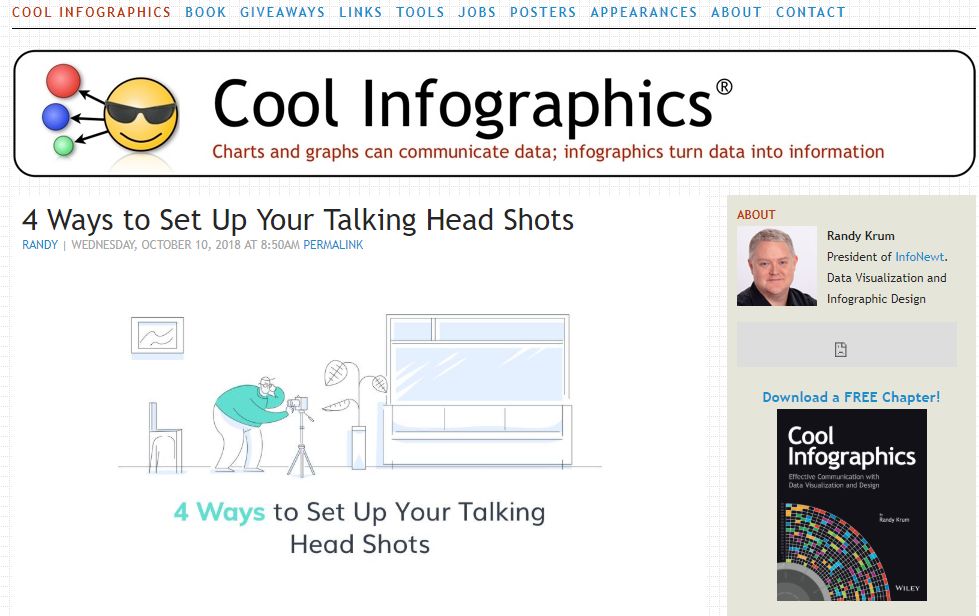This screenshot has width=979, height=616.
Task: Click the Cool Infographics book cover
Action: (852, 505)
